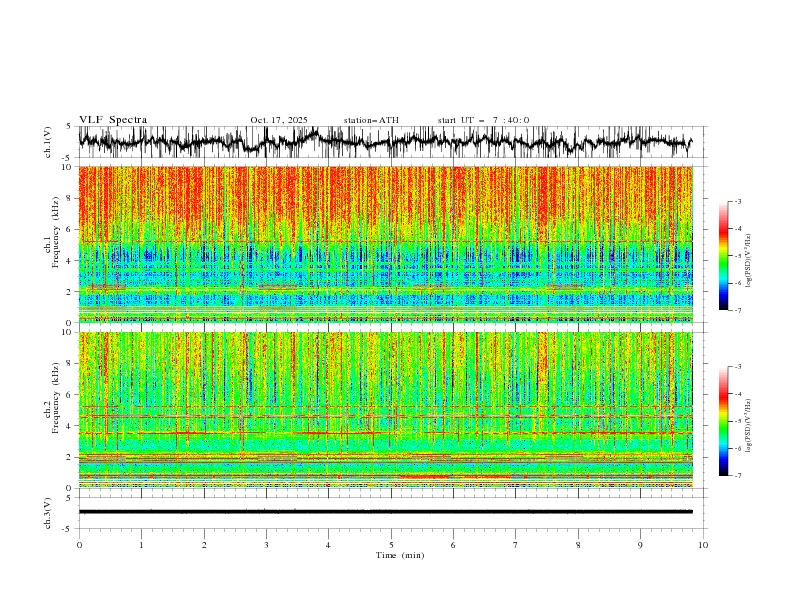Click the 'station=ATH' label
792x612 pixels.
pyautogui.click(x=371, y=120)
